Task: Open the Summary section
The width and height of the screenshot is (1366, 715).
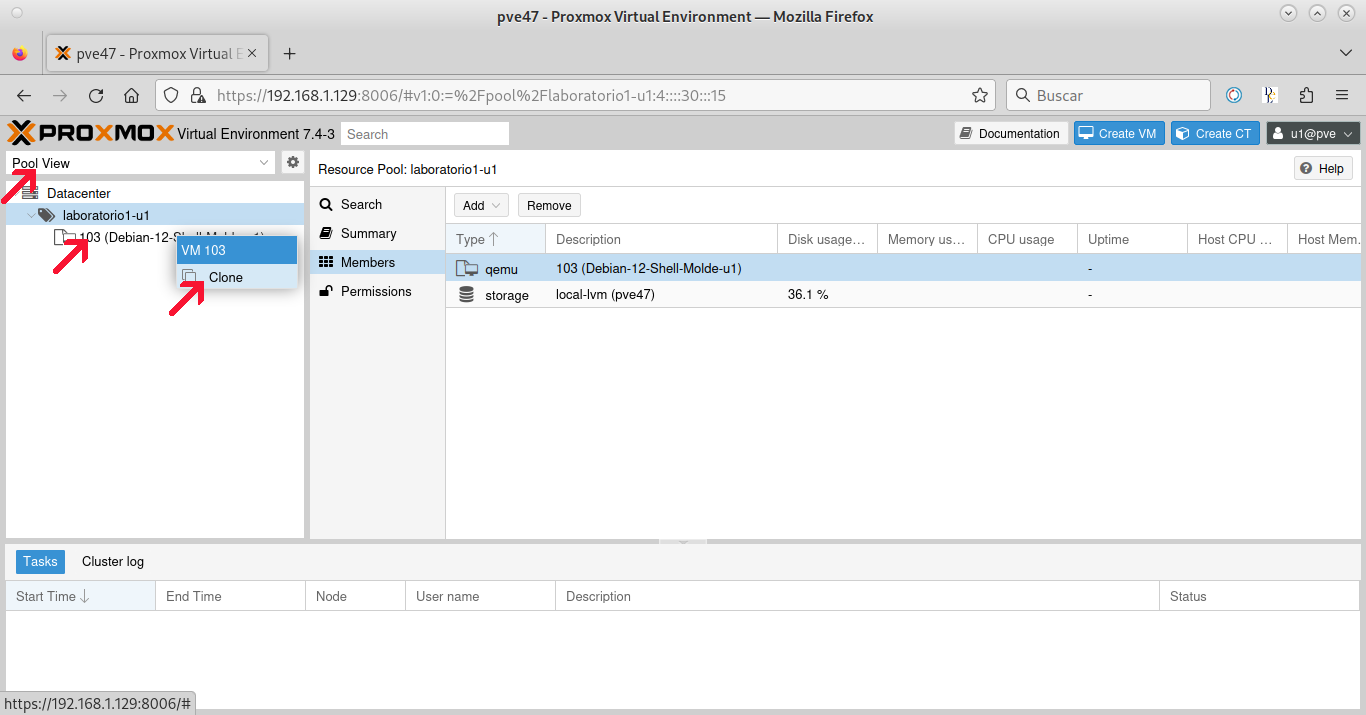Action: coord(377,233)
